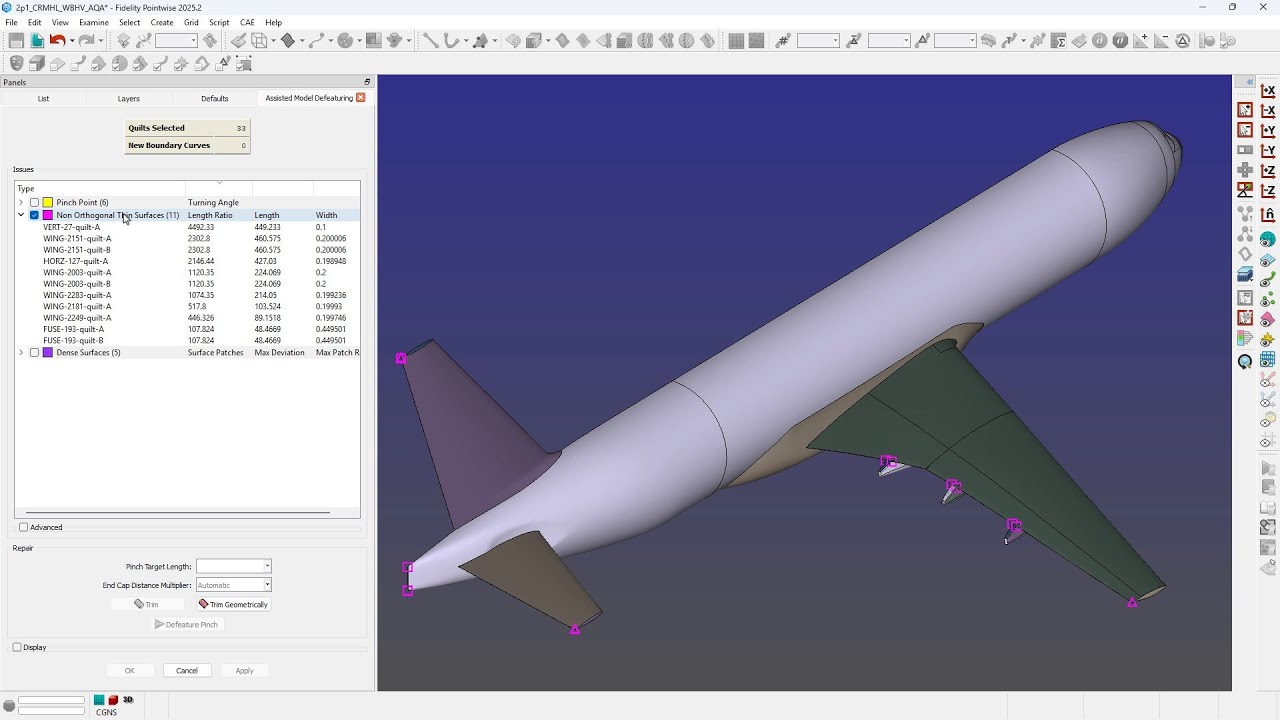Click the Trim Geometrically button
The width and height of the screenshot is (1280, 720).
233,604
